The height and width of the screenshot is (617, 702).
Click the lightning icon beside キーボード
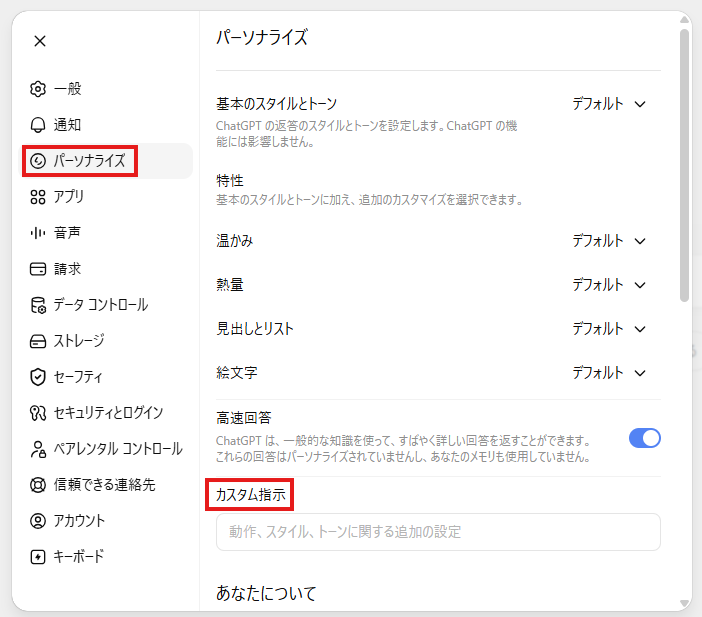(x=38, y=557)
